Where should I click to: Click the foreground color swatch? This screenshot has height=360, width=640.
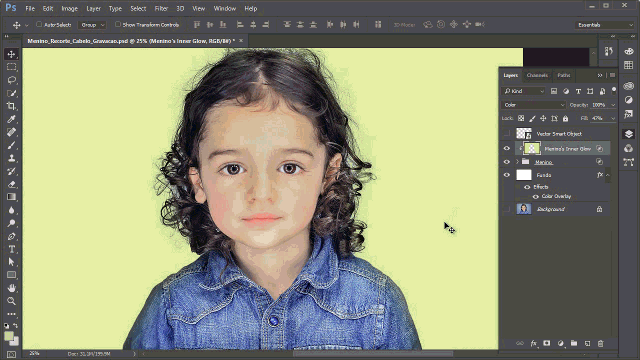coord(9,336)
